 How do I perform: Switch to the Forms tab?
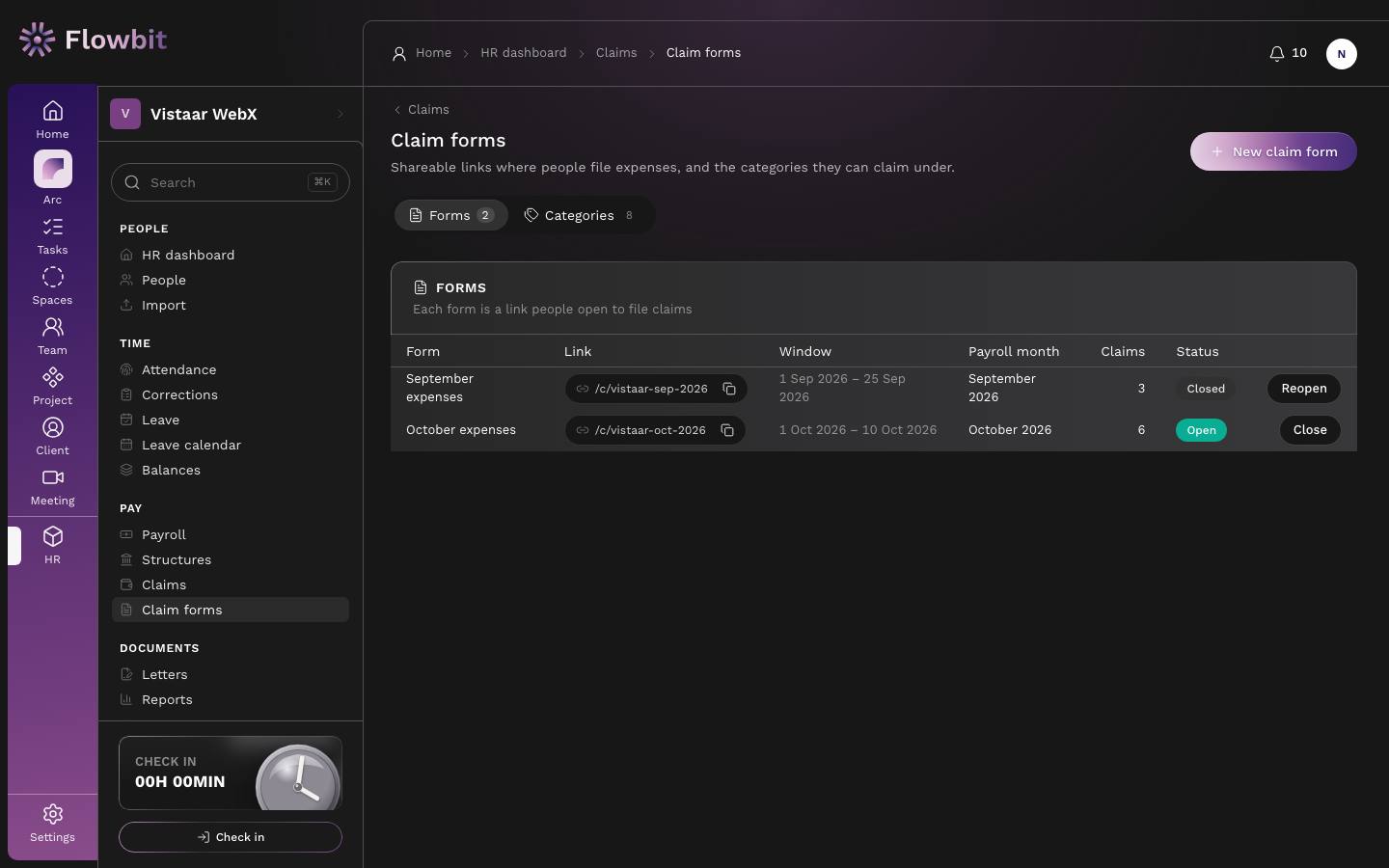tap(450, 215)
